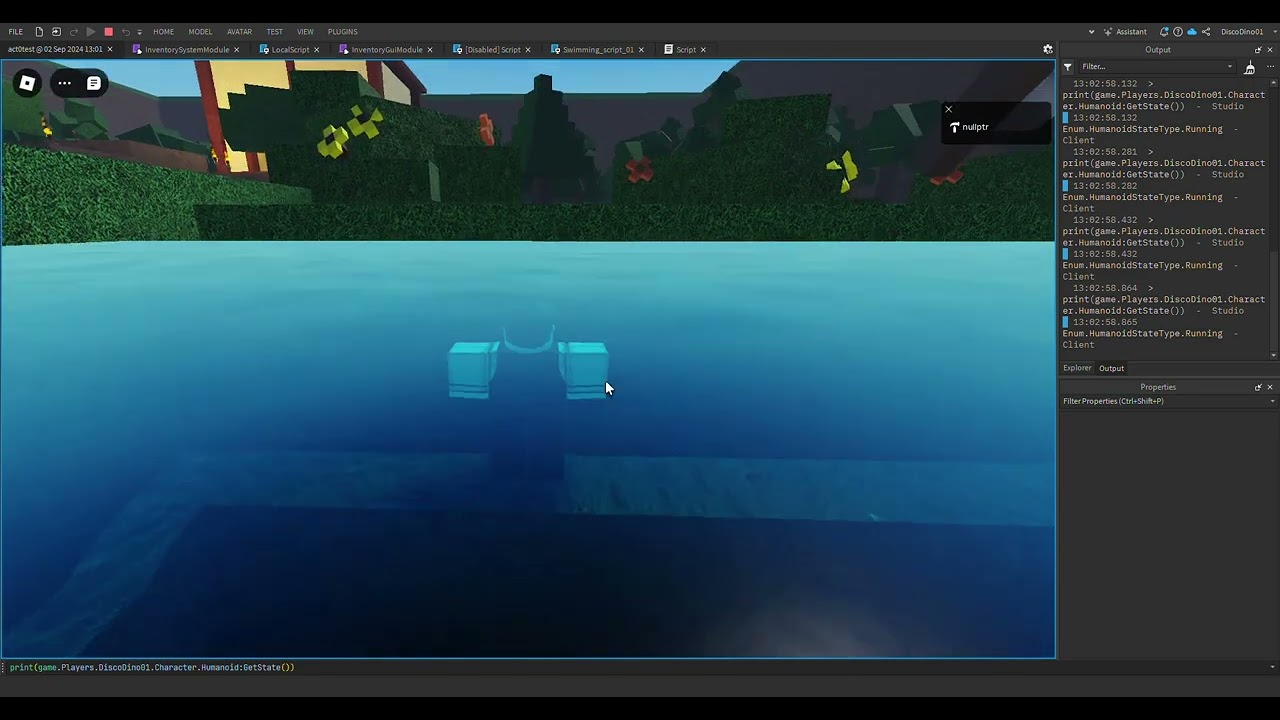
Task: Expand the Output filter dropdown arrow
Action: (1231, 67)
